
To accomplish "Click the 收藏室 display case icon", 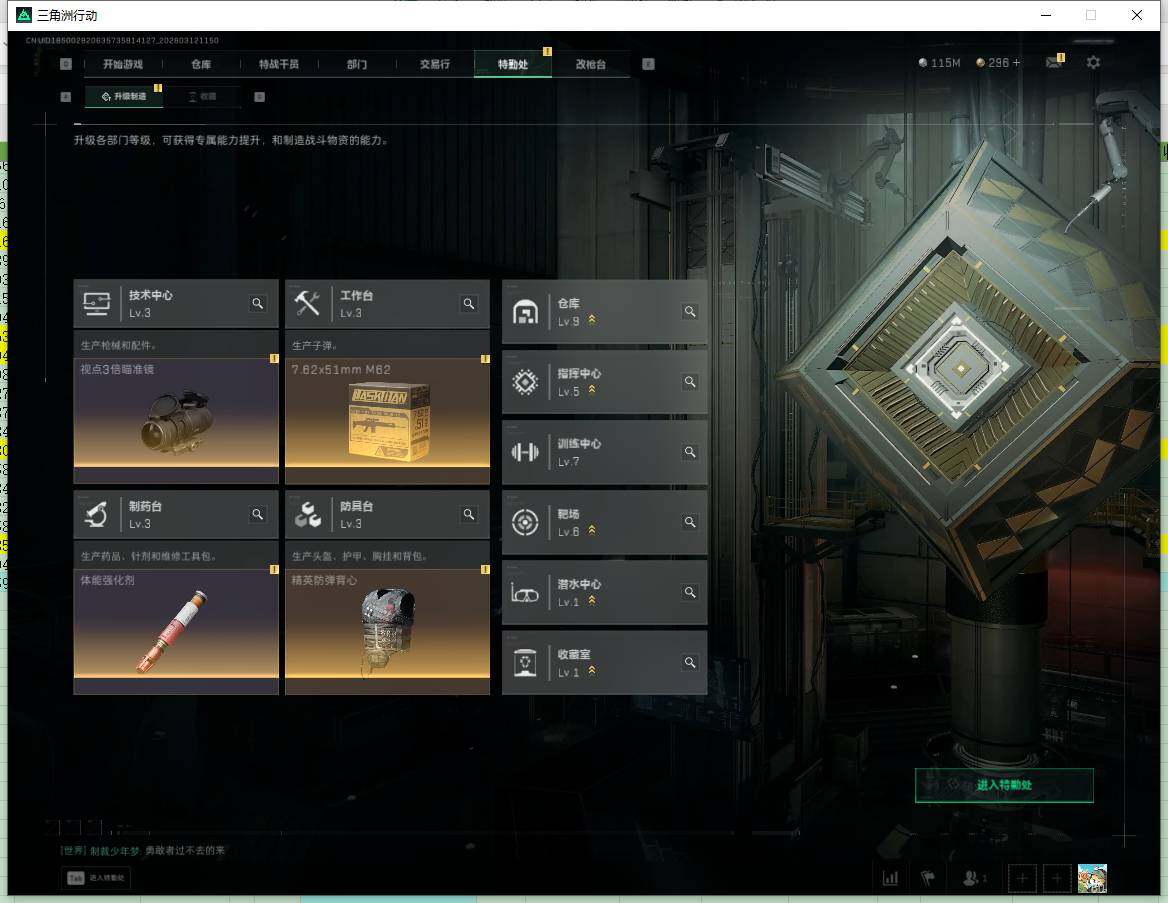I will [525, 663].
